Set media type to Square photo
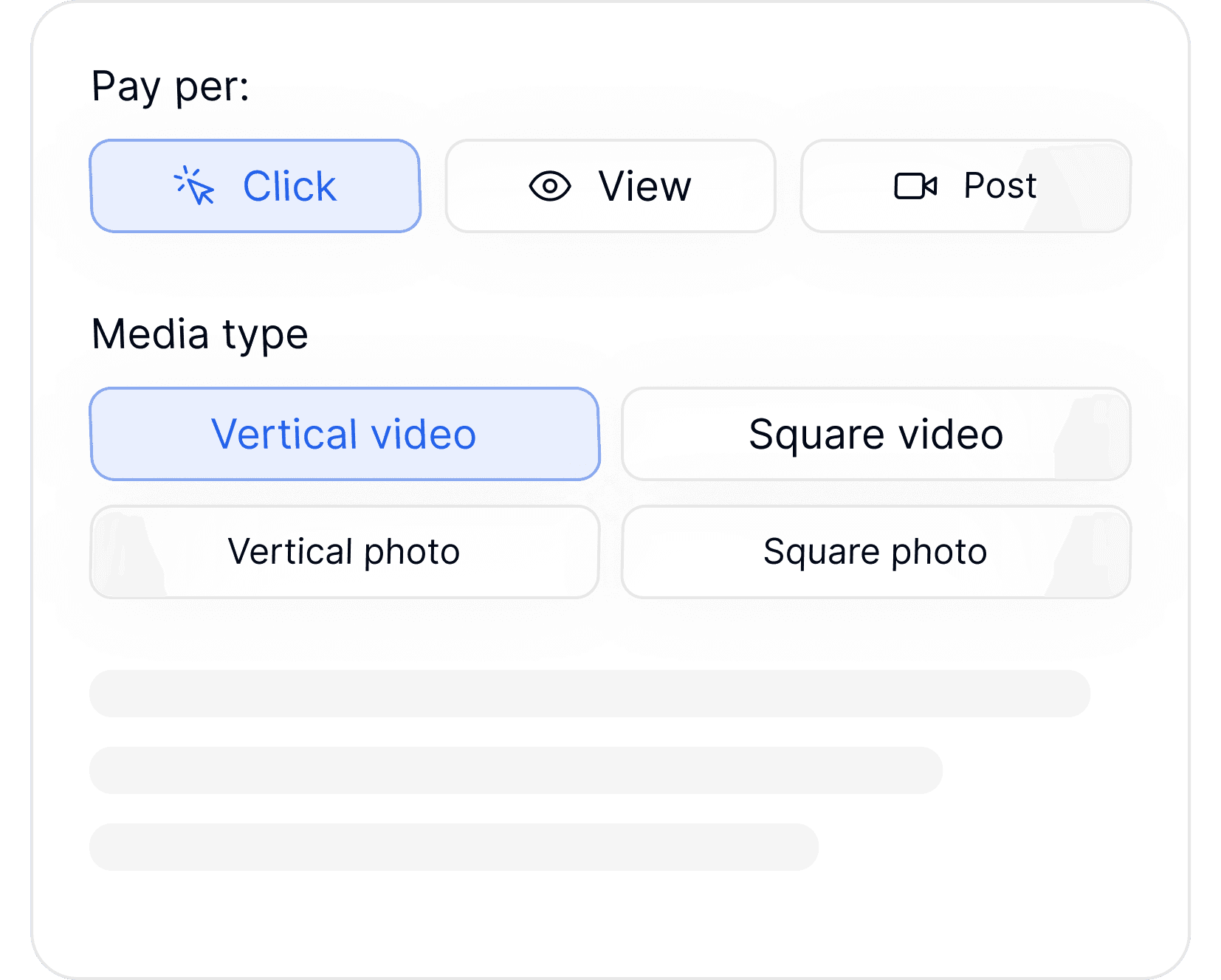The height and width of the screenshot is (980, 1221). point(876,552)
